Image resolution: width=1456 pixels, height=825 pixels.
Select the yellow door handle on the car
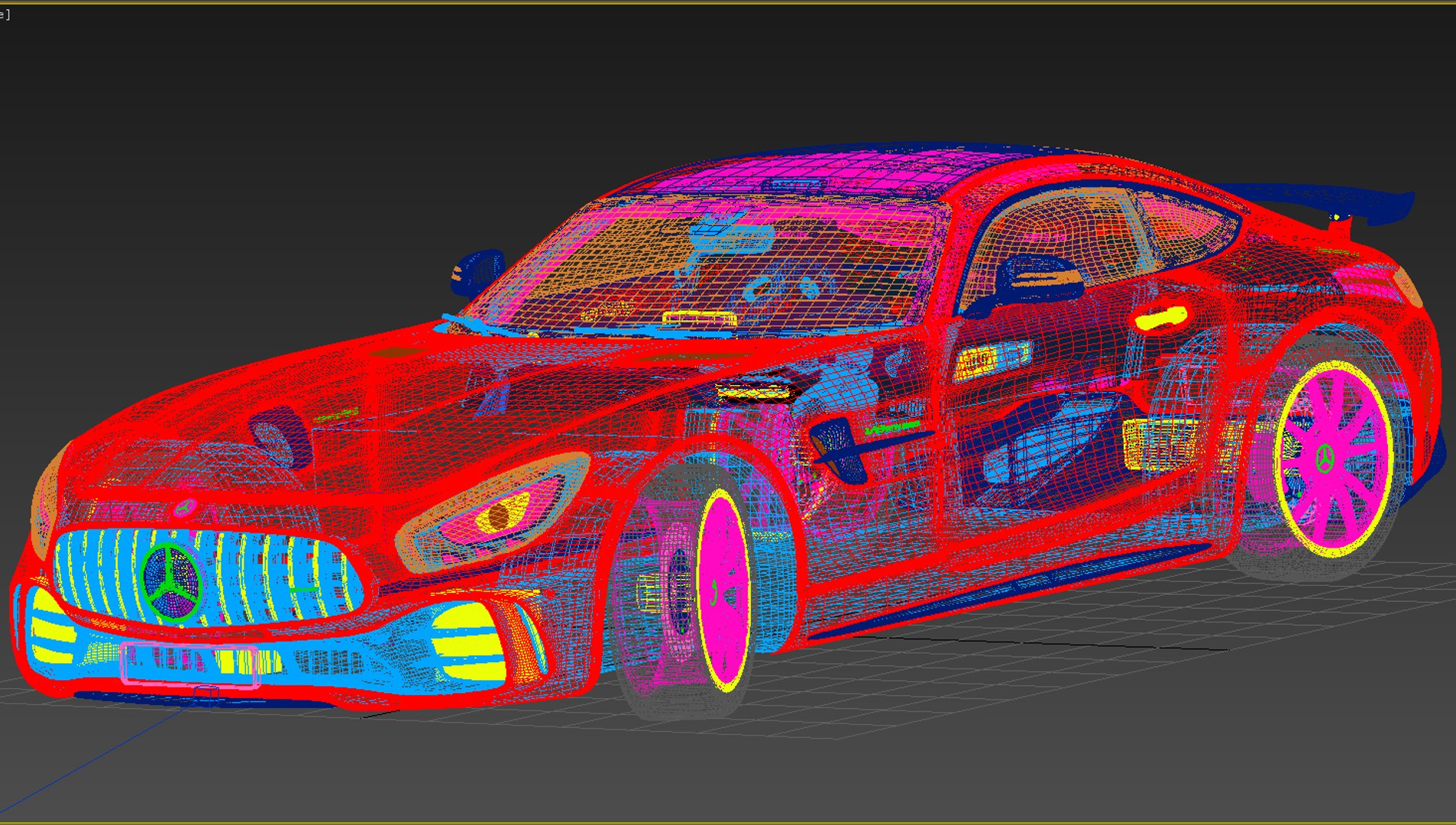click(x=1160, y=319)
